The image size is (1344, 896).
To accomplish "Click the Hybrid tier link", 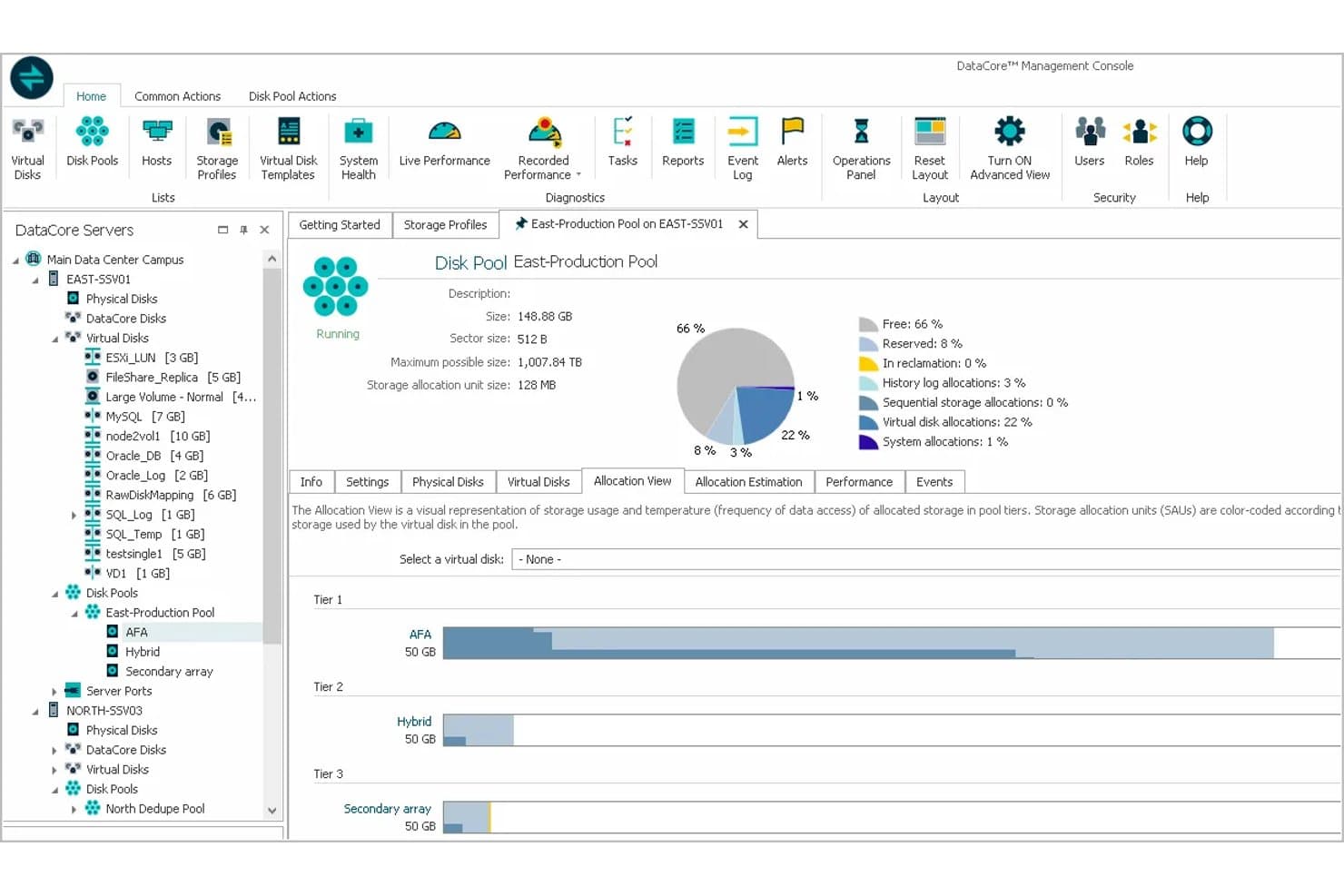I will click(414, 722).
